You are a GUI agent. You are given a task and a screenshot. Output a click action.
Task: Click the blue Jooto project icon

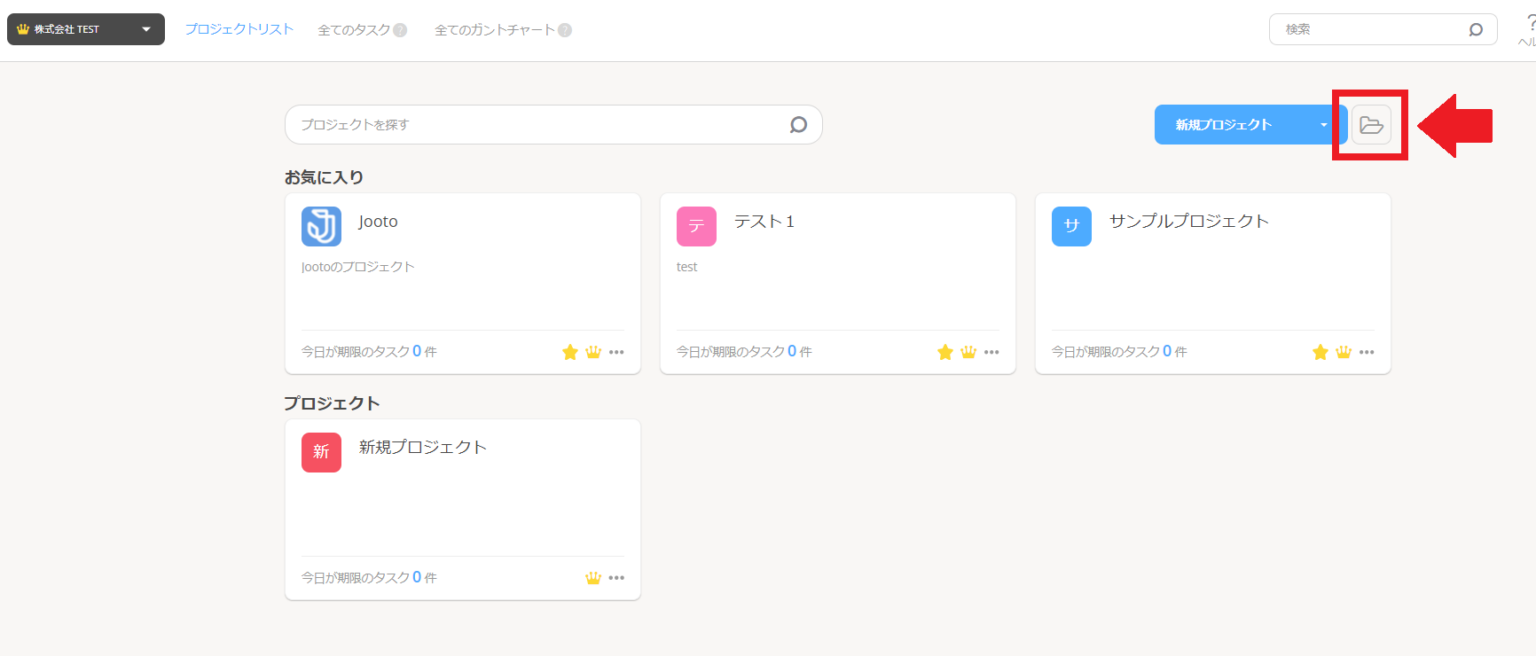321,226
